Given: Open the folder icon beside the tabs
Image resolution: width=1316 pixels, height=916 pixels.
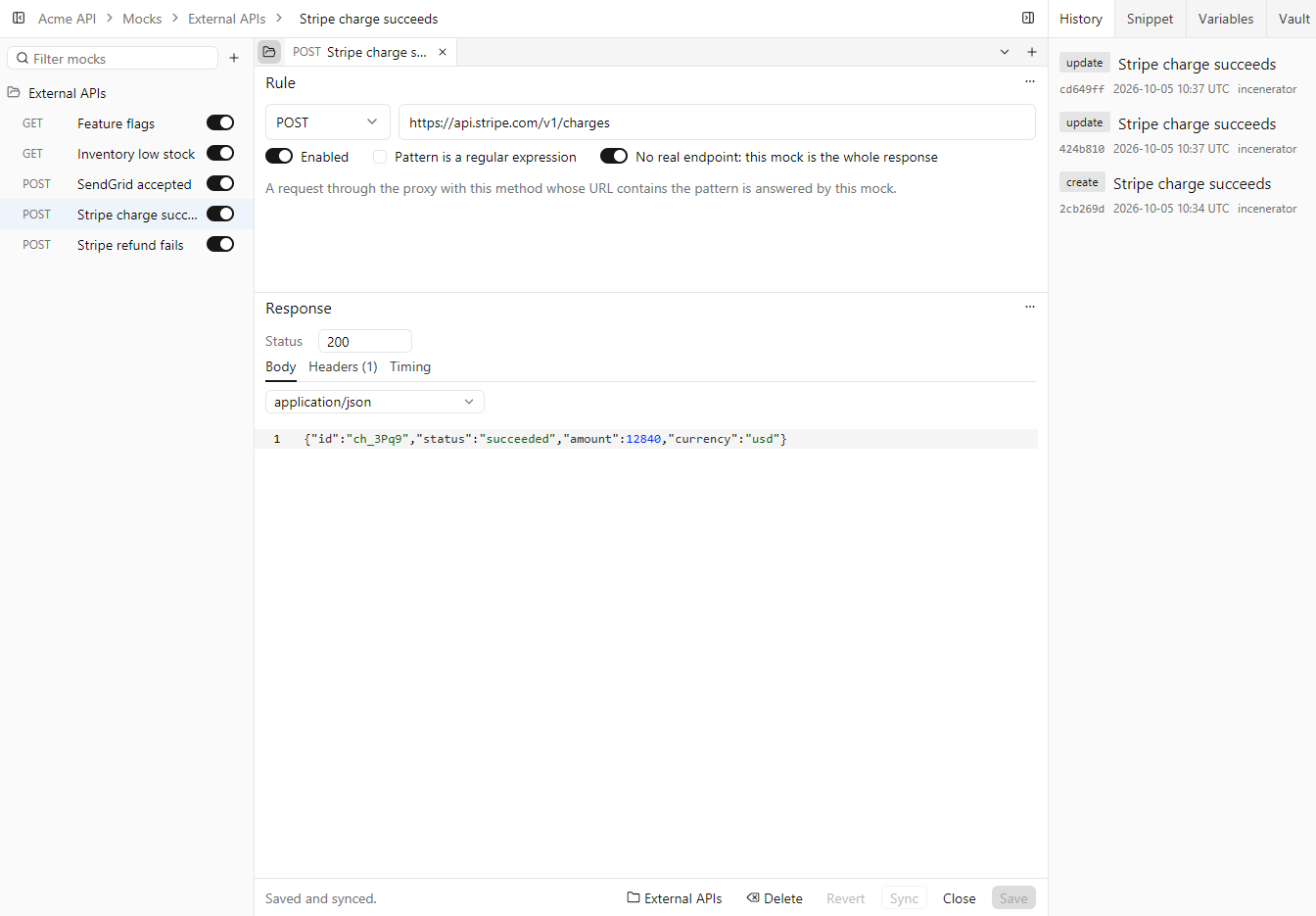Looking at the screenshot, I should point(269,52).
